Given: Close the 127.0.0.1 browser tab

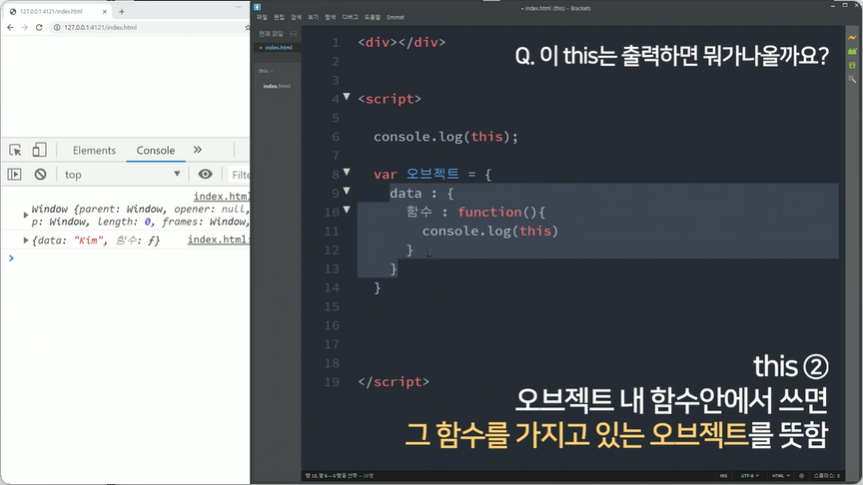Looking at the screenshot, I should (x=105, y=11).
